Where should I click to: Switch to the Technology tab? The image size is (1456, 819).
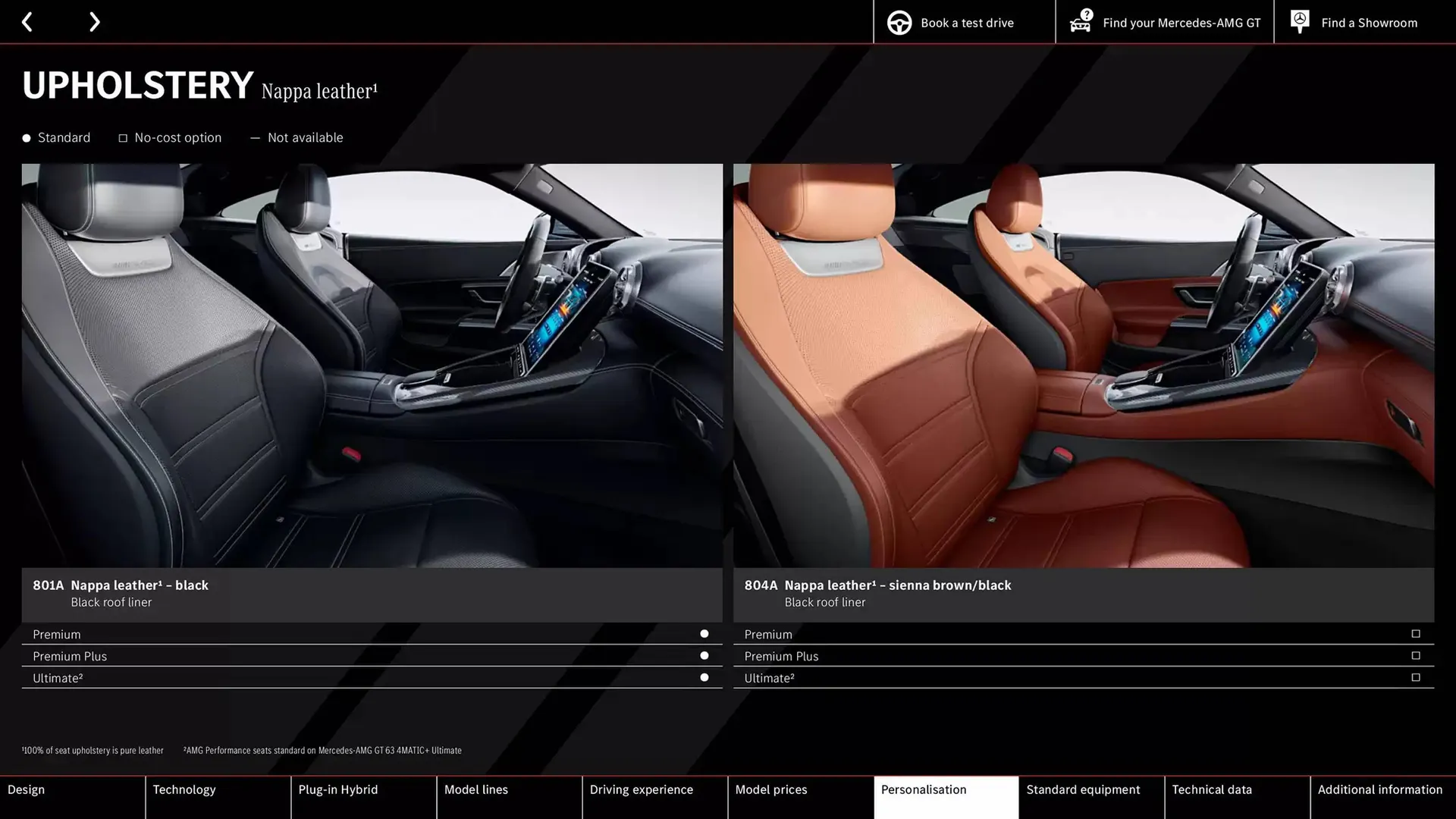point(218,797)
